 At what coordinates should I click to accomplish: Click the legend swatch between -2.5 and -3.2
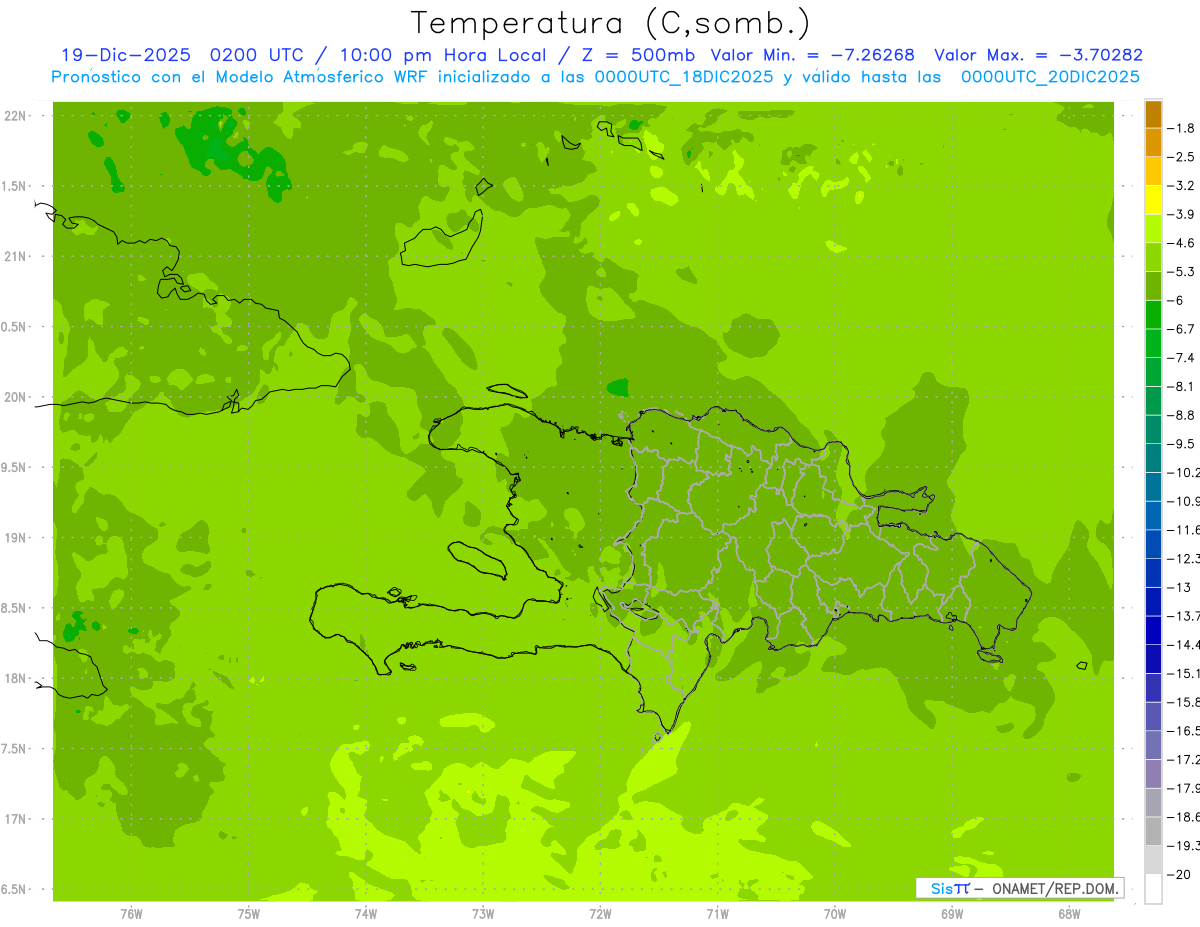point(1153,172)
